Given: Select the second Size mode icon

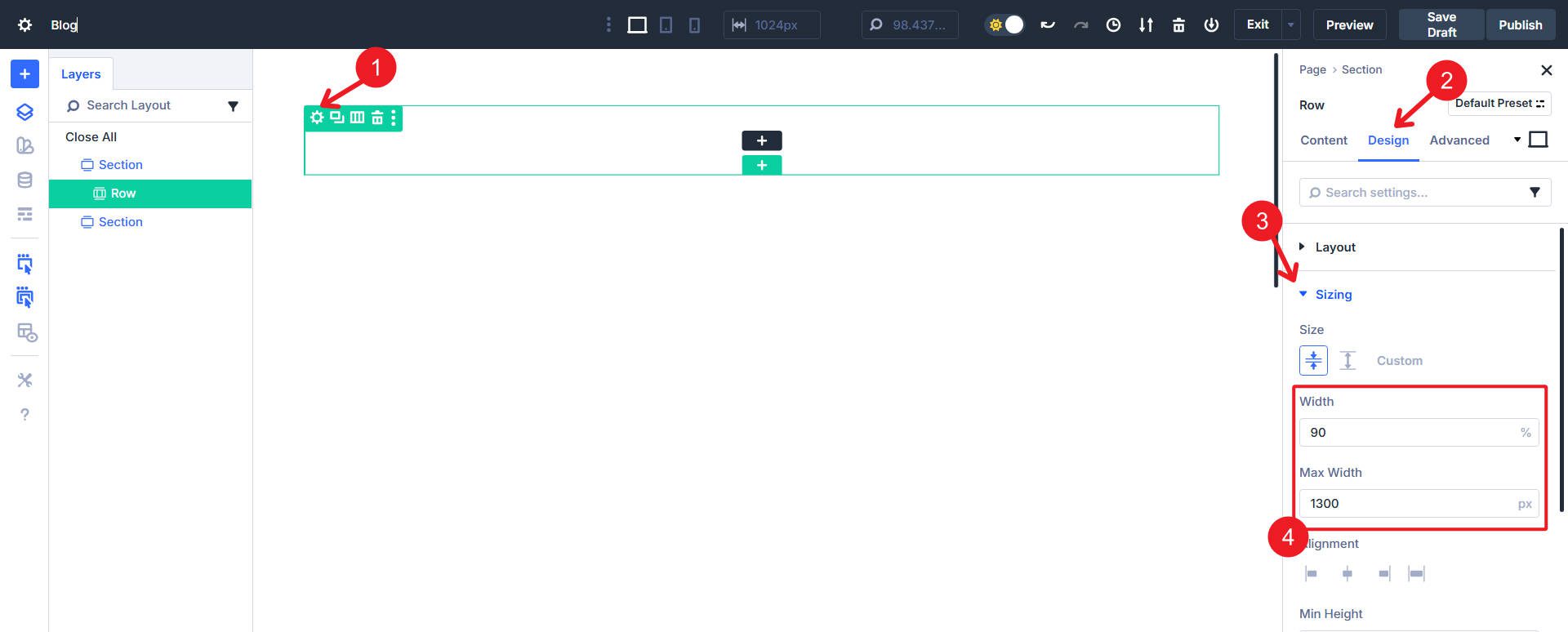Looking at the screenshot, I should pos(1347,360).
